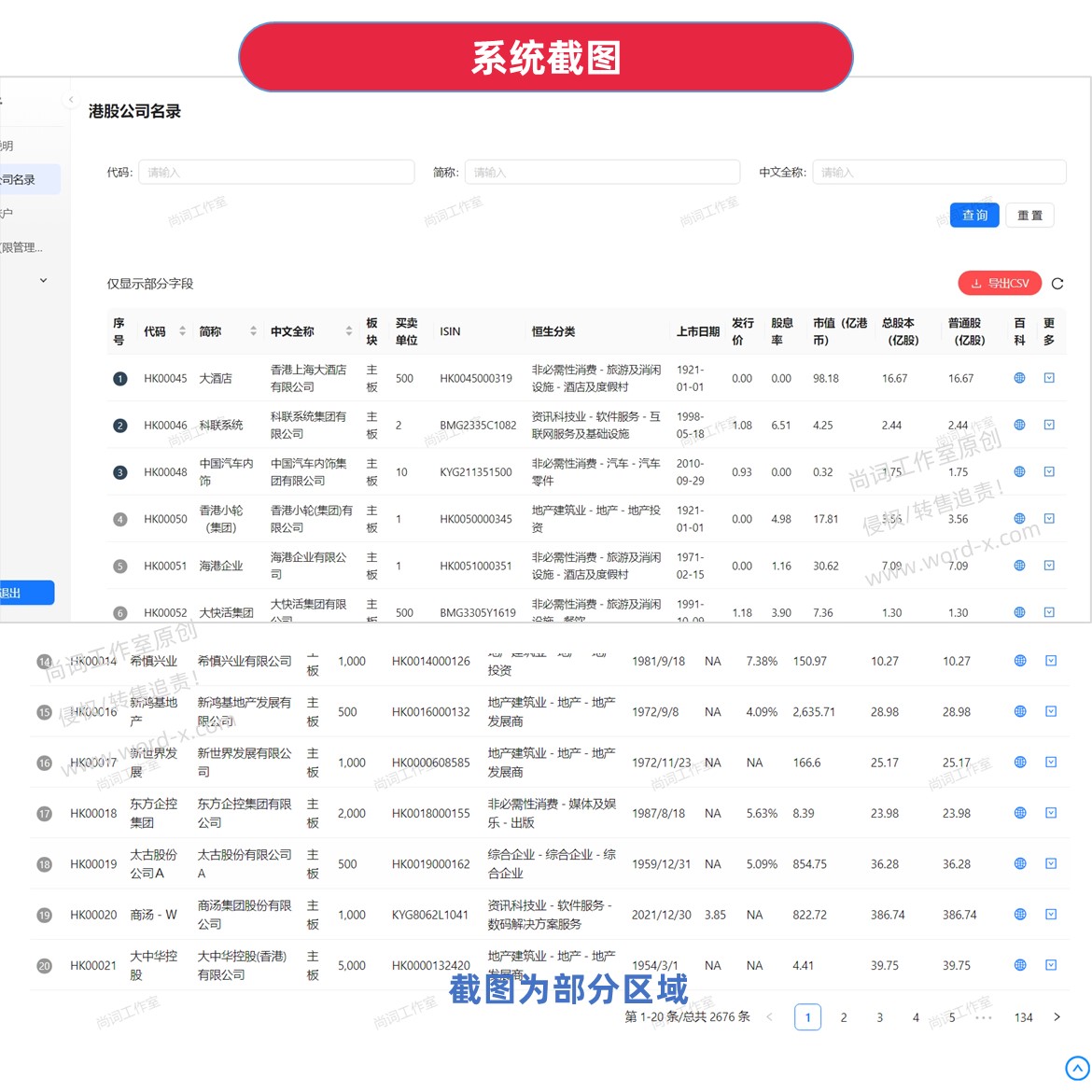Expand the sidebar menu chevron down arrow
Screen dimensions: 1092x1092
(x=43, y=280)
